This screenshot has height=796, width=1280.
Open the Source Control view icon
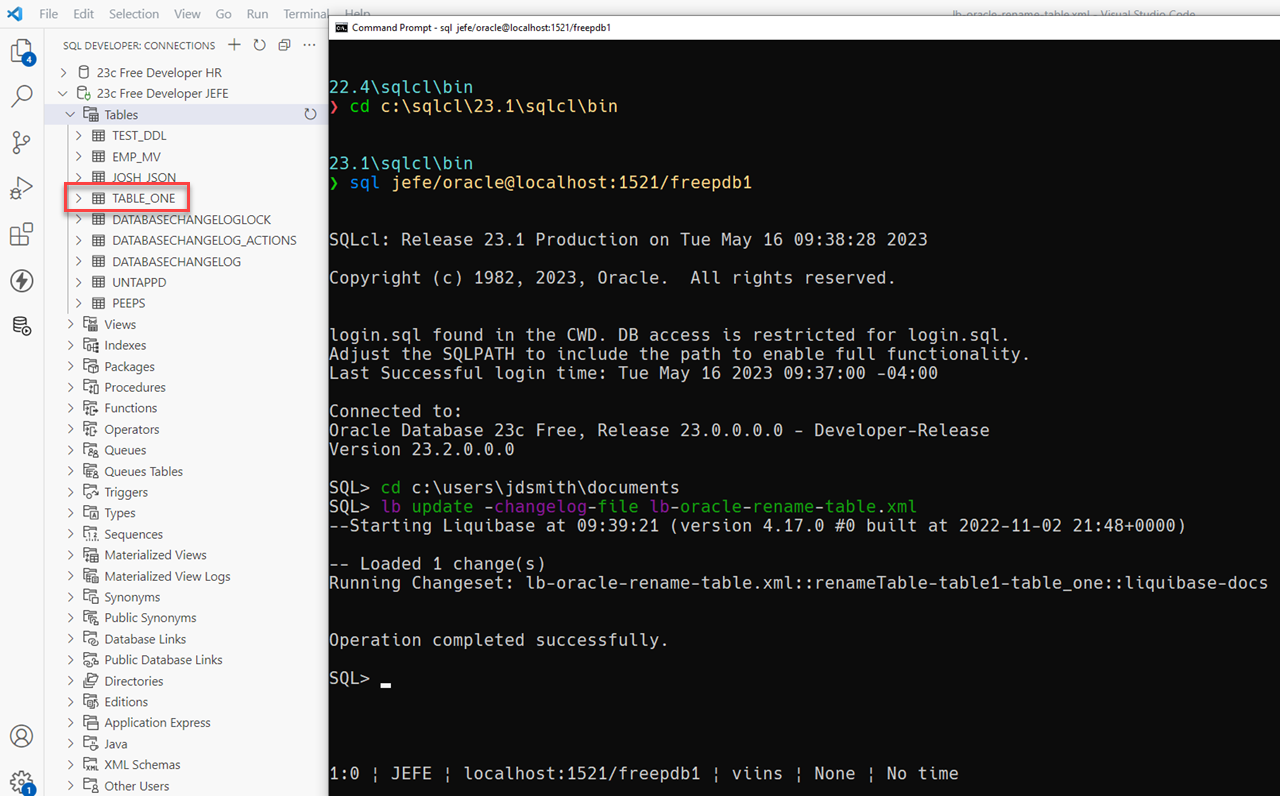pos(21,143)
